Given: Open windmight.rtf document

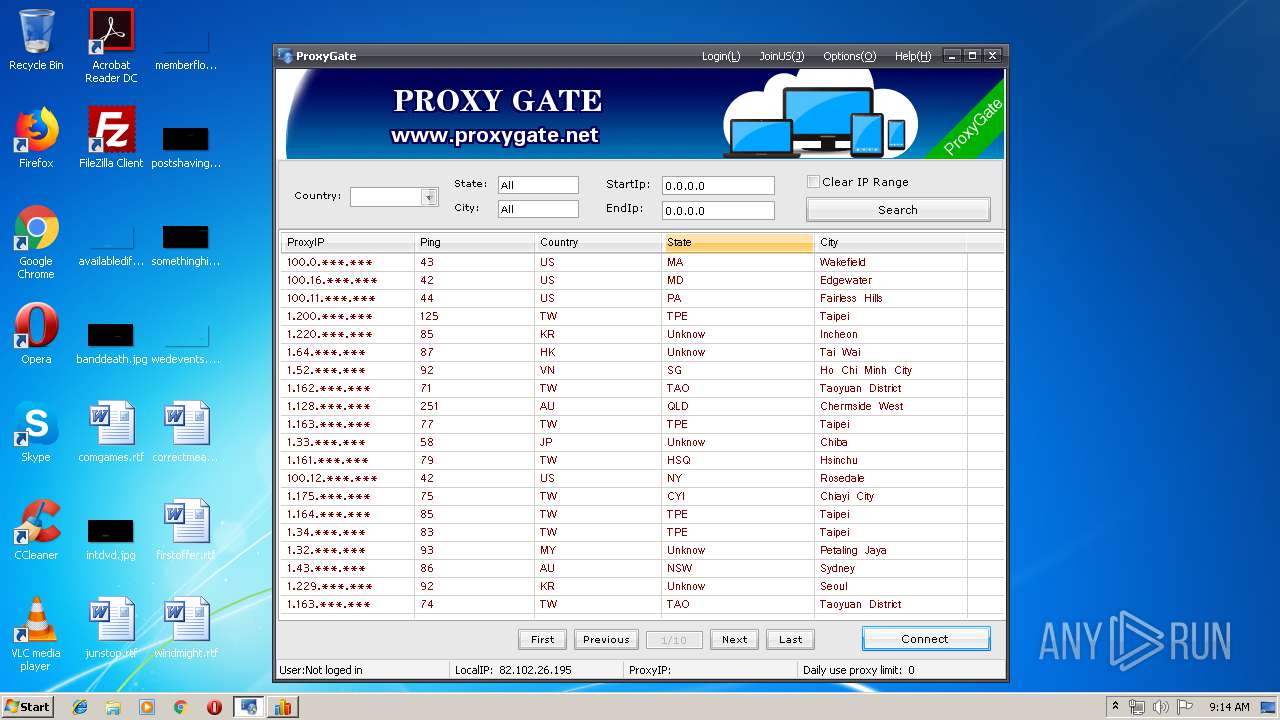Looking at the screenshot, I should point(186,628).
